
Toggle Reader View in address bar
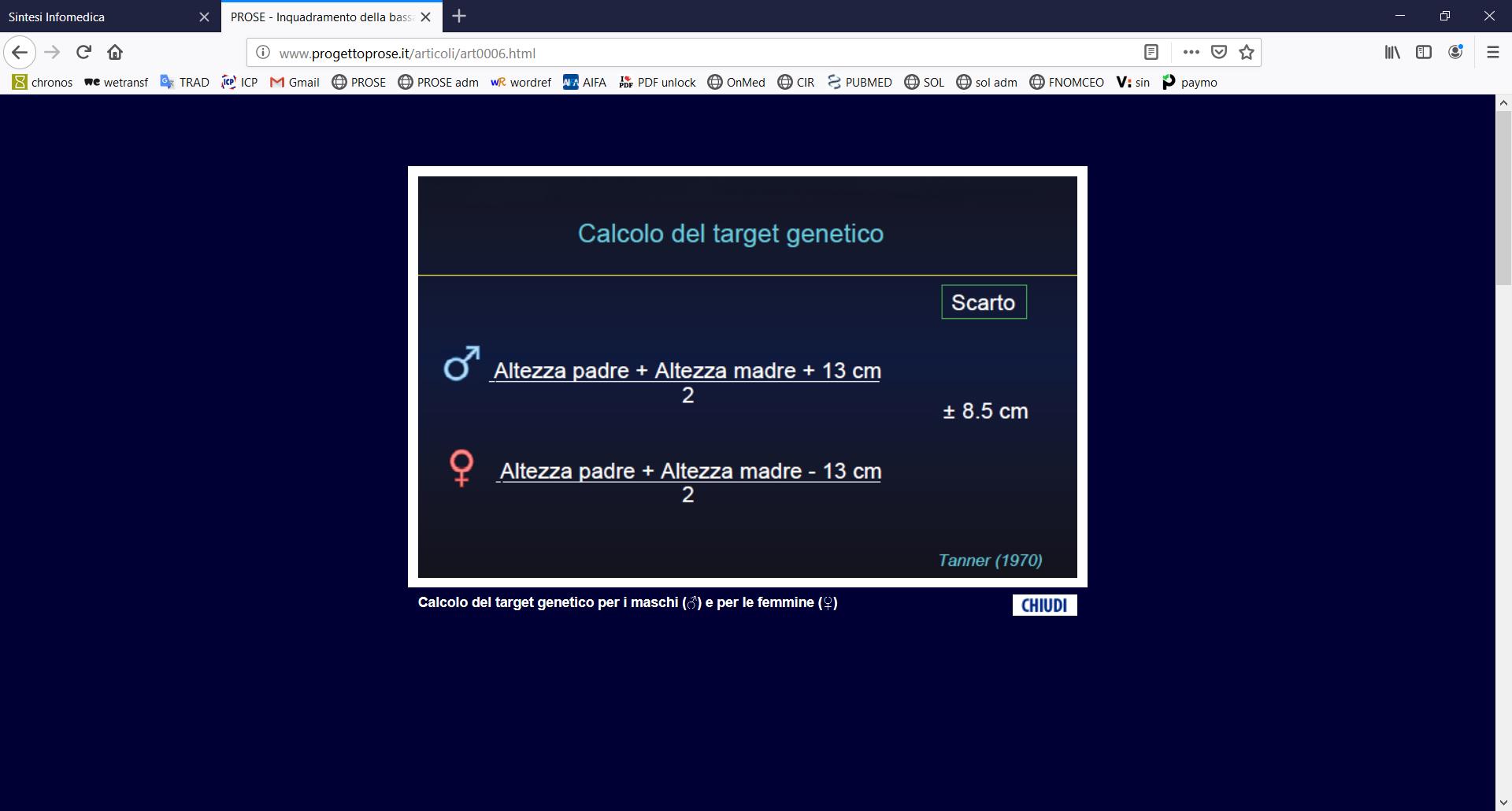tap(1151, 53)
